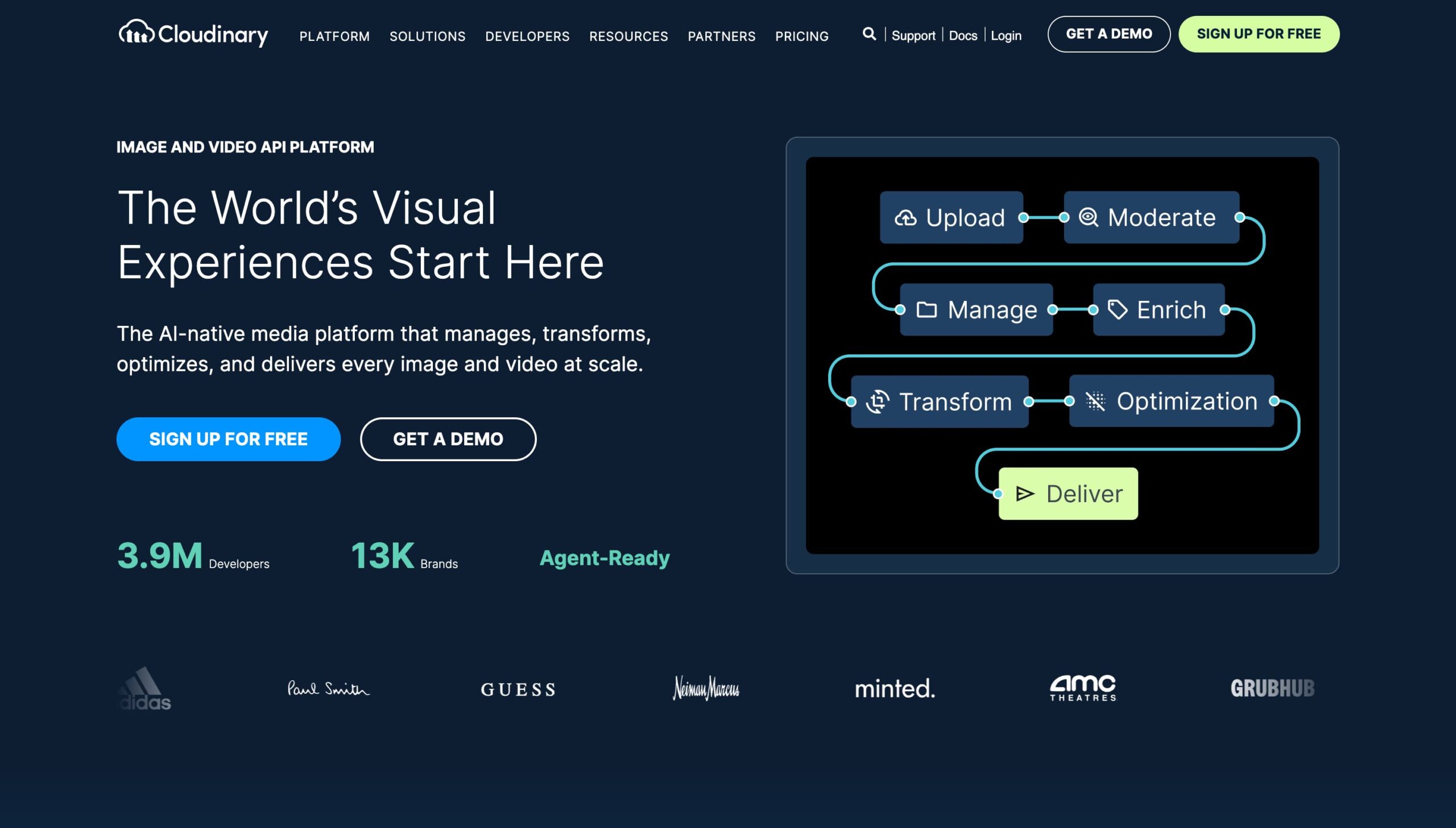Click the Neiman Marcus logo
This screenshot has height=828, width=1456.
706,688
